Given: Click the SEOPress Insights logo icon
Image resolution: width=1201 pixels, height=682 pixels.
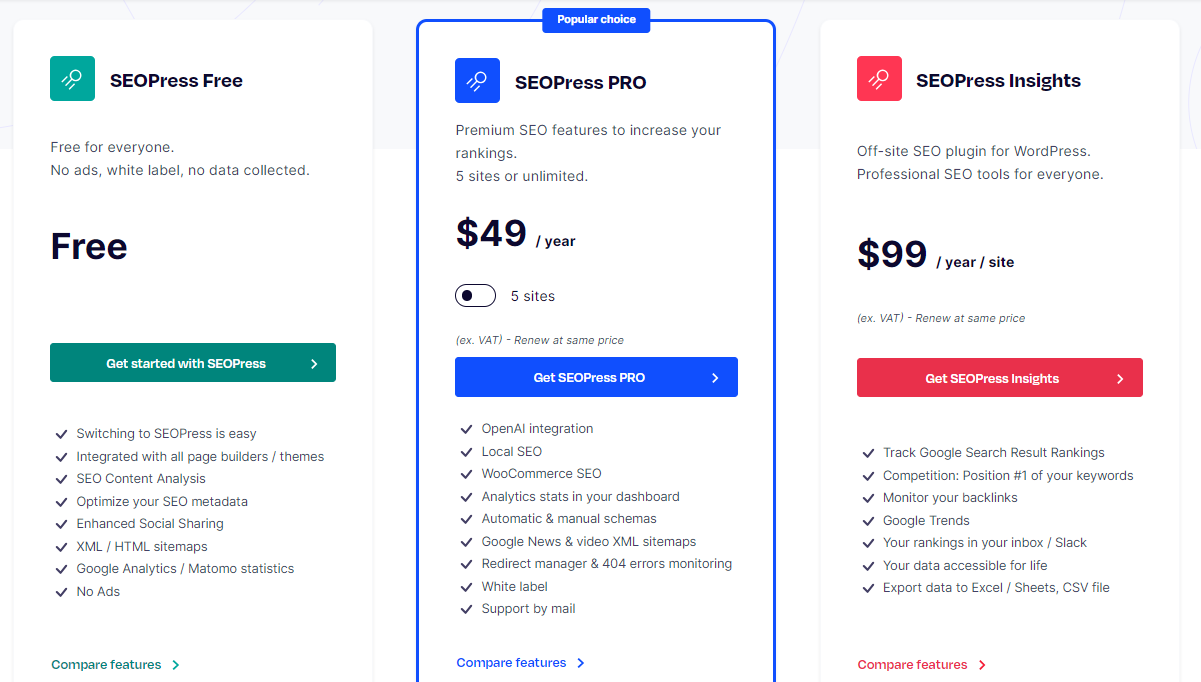Looking at the screenshot, I should tap(877, 79).
